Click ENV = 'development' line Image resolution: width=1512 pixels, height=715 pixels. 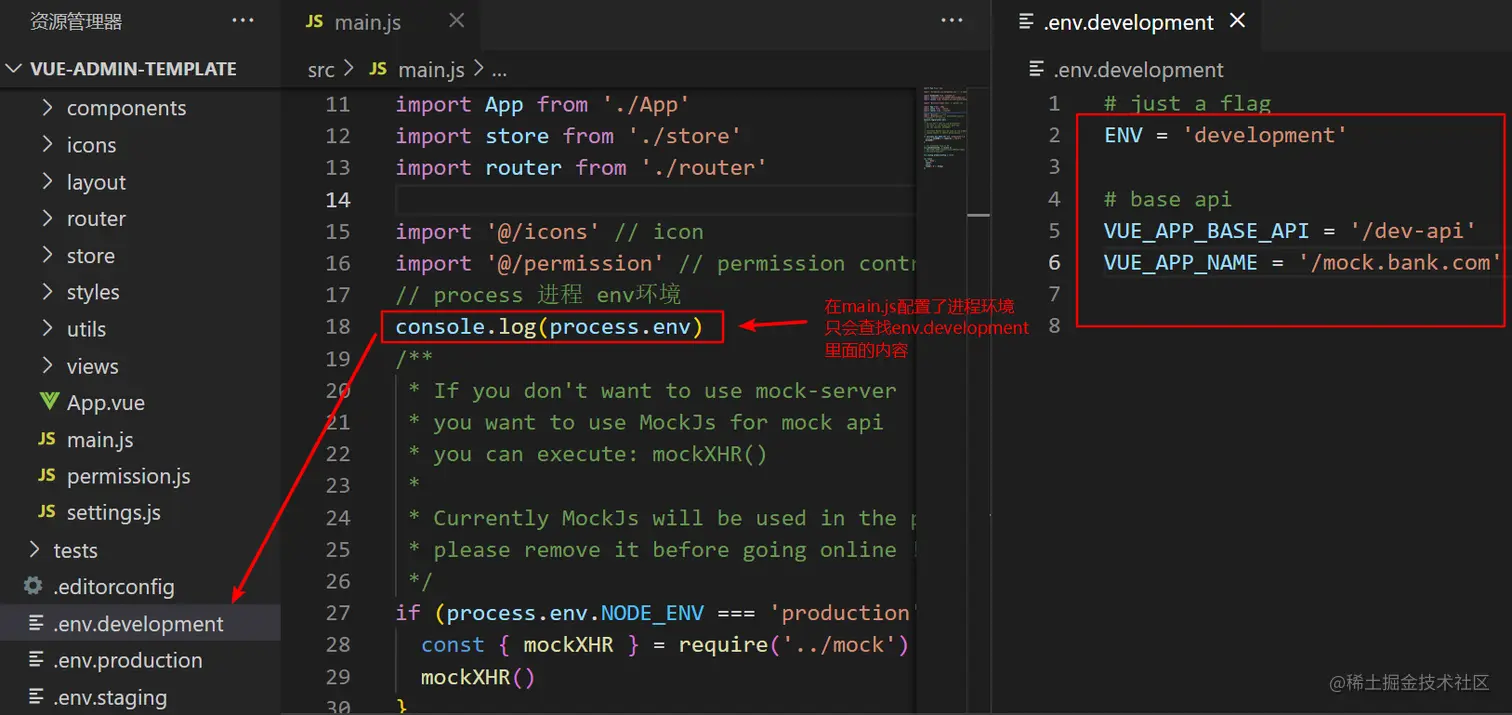[x=1225, y=135]
